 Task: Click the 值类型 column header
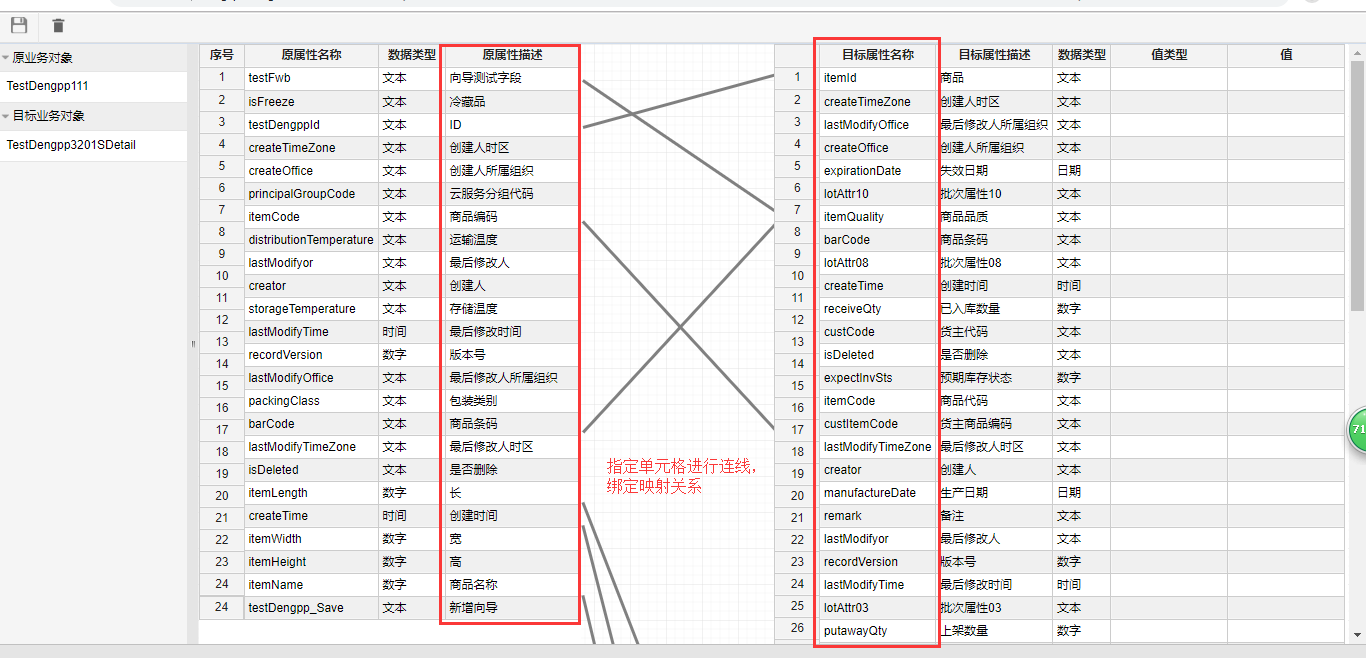1168,55
